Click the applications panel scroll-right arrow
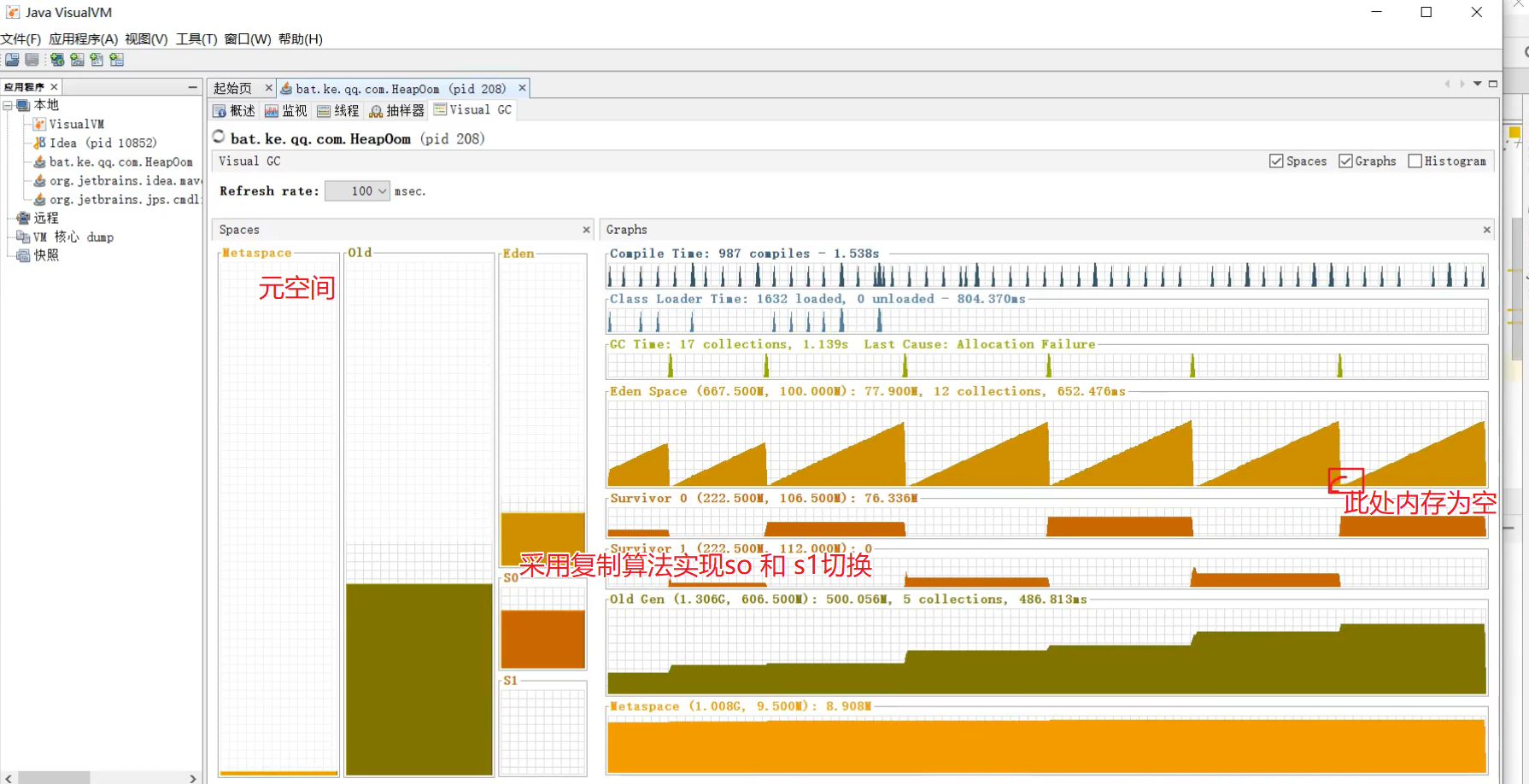Screen dimensions: 1529x784 pos(193,778)
